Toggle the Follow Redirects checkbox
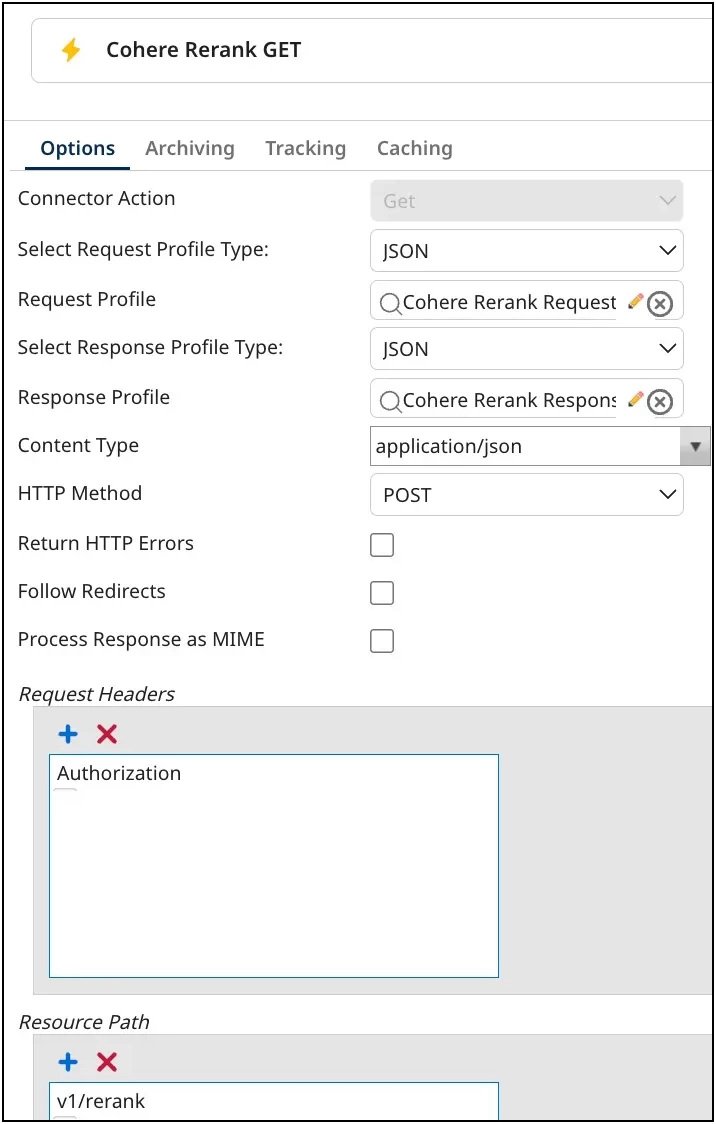Screen dimensions: 716x1124 pyautogui.click(x=382, y=593)
